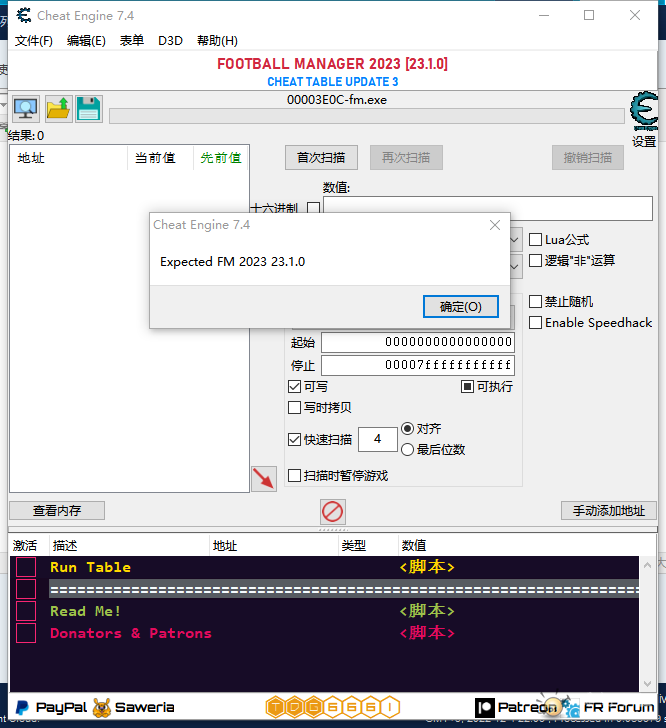
Task: Open the scan type dropdown arrow
Action: (515, 240)
